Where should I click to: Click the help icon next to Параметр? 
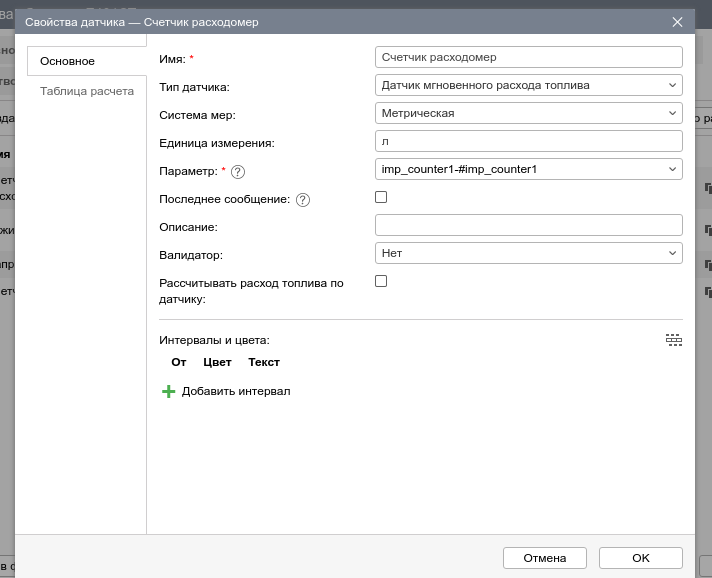[x=238, y=172]
